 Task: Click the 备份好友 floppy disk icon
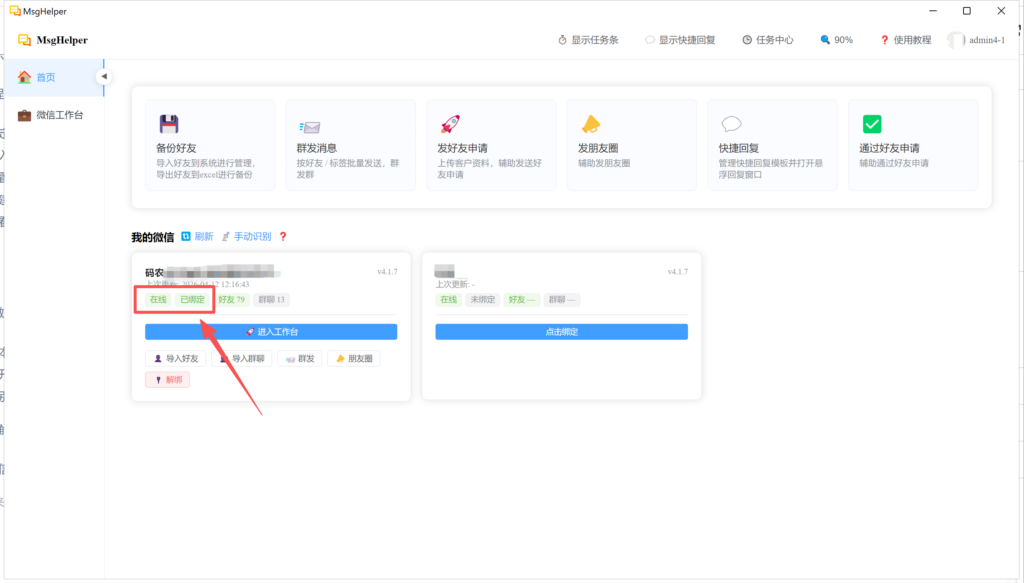point(168,124)
